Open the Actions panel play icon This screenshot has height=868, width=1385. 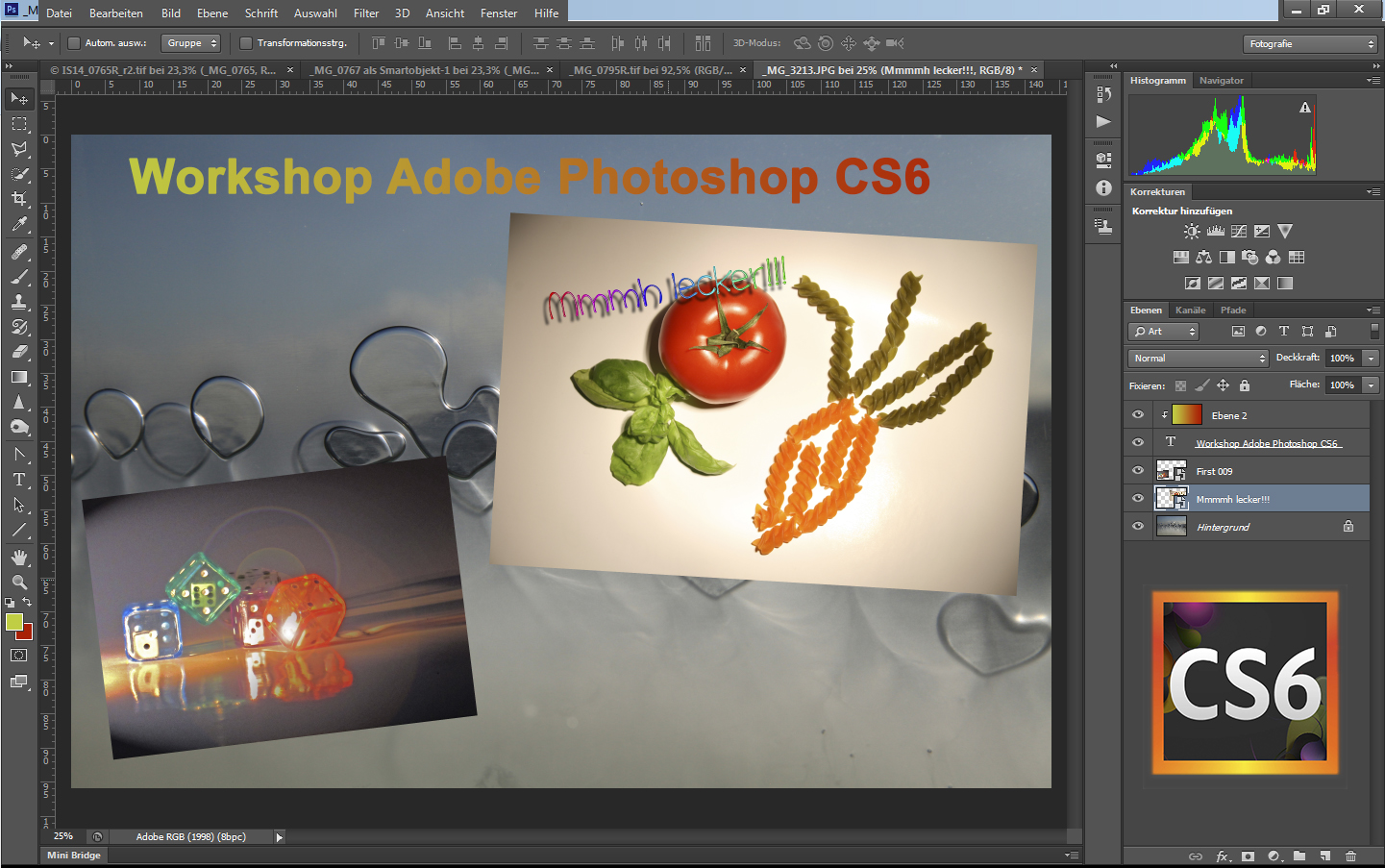1103,122
